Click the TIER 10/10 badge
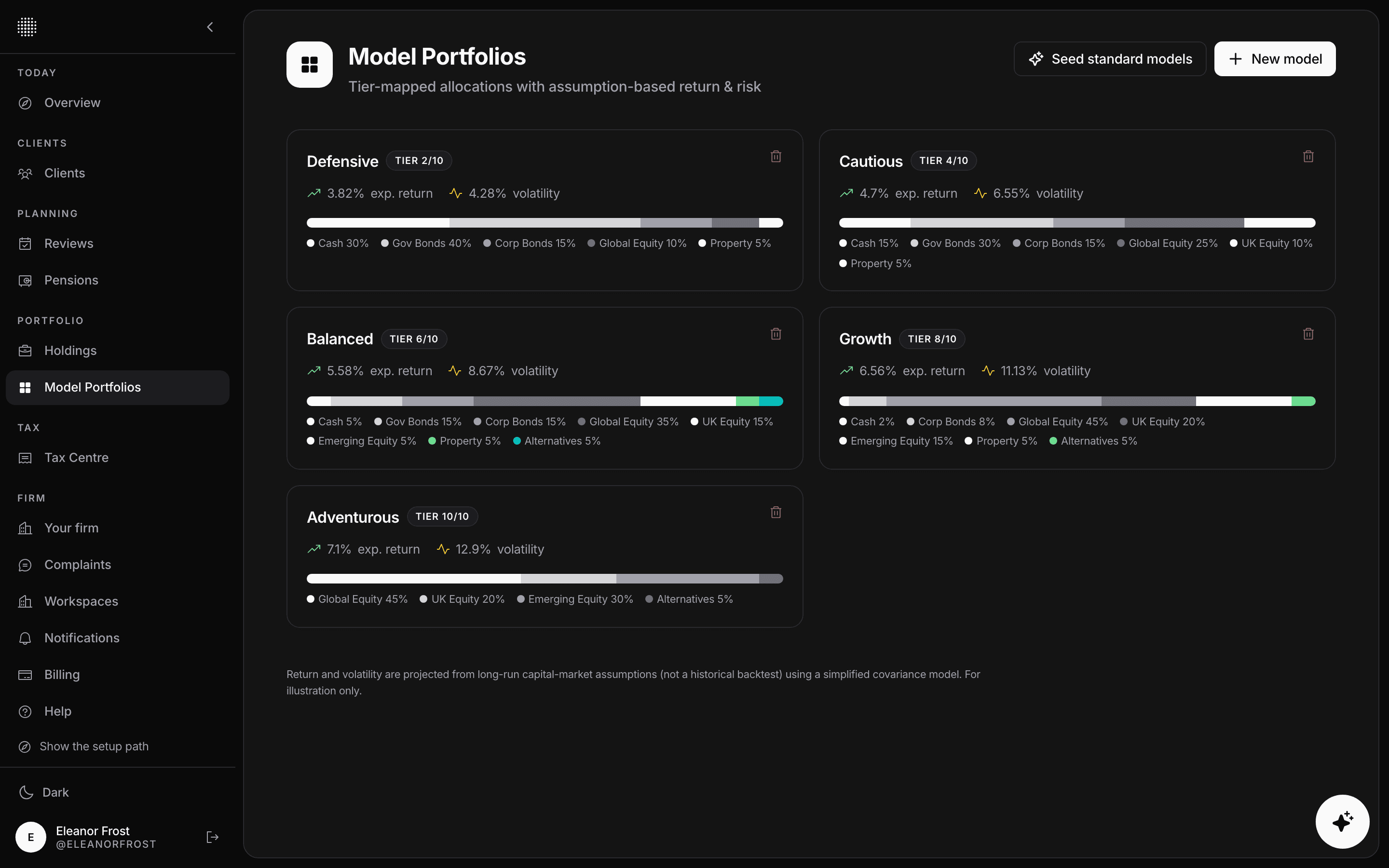The width and height of the screenshot is (1389, 868). pyautogui.click(x=443, y=516)
